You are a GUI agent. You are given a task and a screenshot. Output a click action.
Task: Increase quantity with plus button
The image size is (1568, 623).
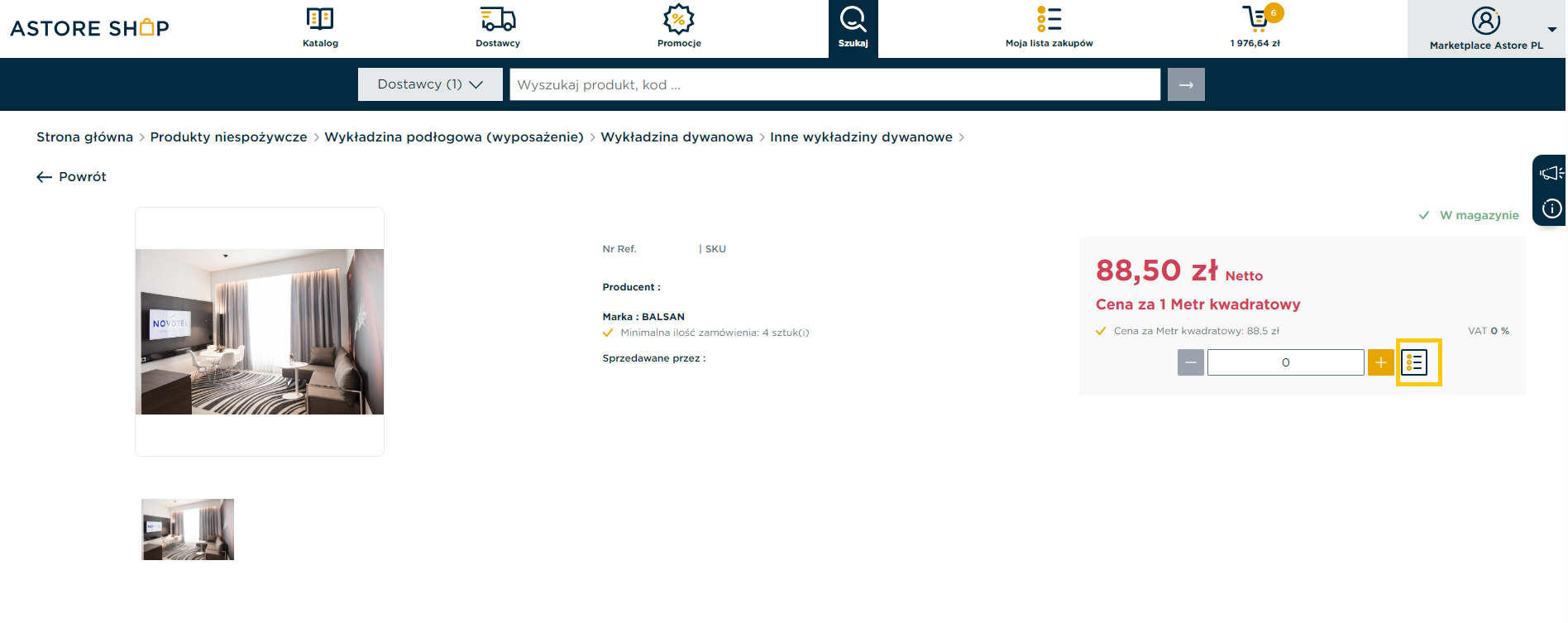click(x=1381, y=362)
